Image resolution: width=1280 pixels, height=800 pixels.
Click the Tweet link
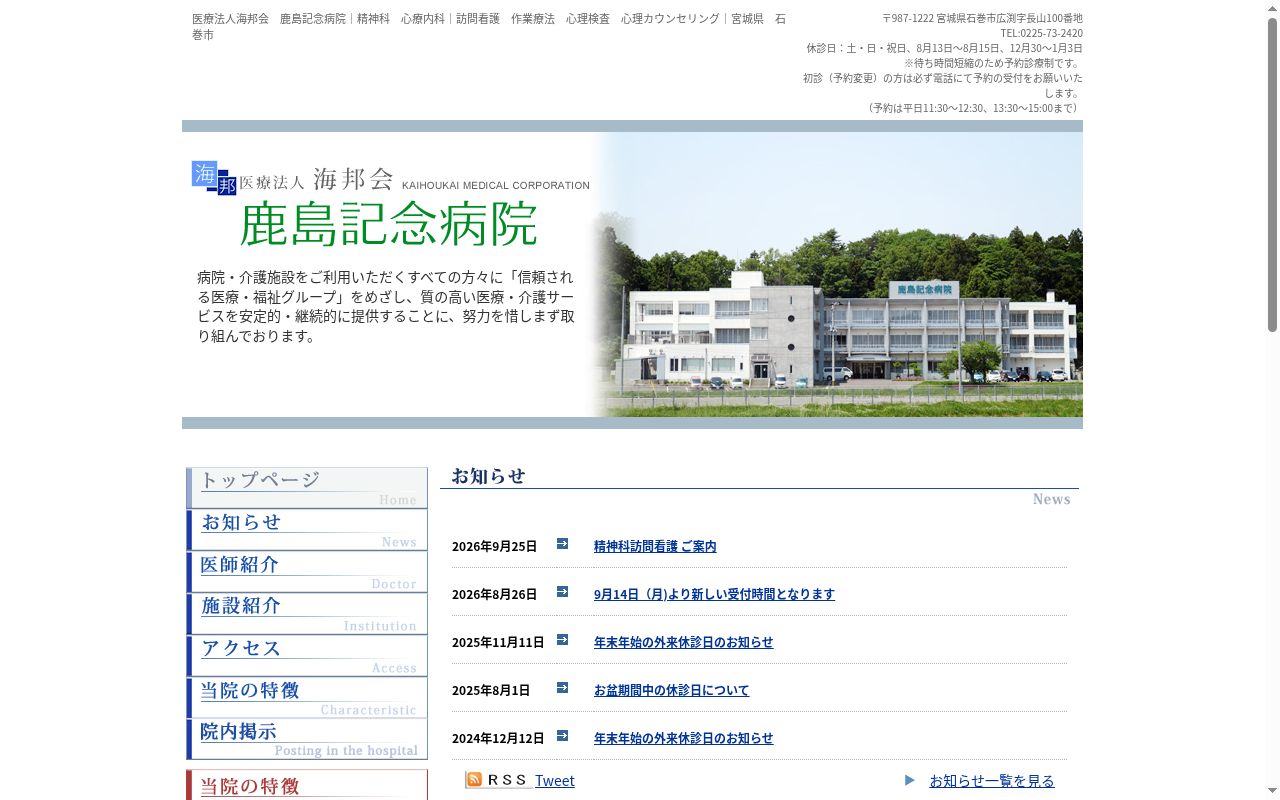point(555,781)
